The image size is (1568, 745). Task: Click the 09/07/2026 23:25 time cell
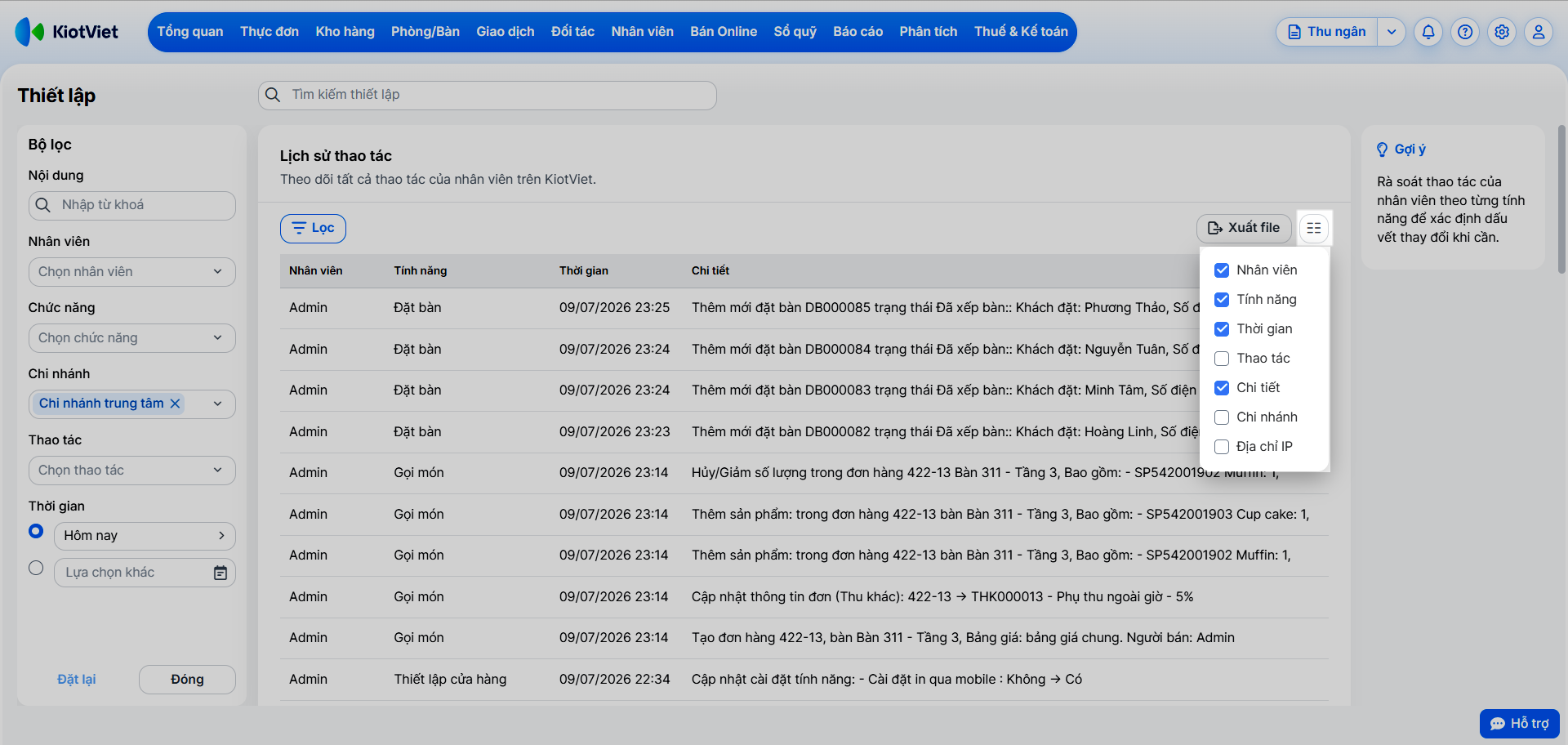(x=614, y=308)
